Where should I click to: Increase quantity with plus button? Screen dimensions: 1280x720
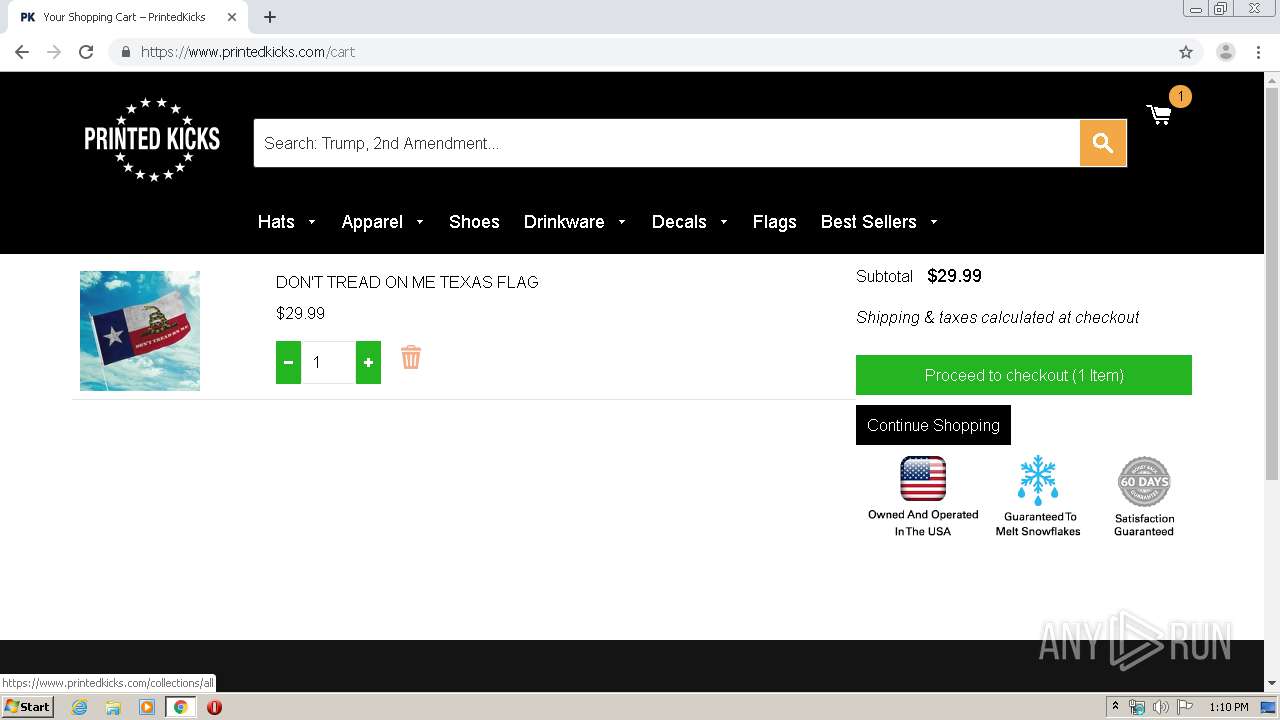(368, 362)
